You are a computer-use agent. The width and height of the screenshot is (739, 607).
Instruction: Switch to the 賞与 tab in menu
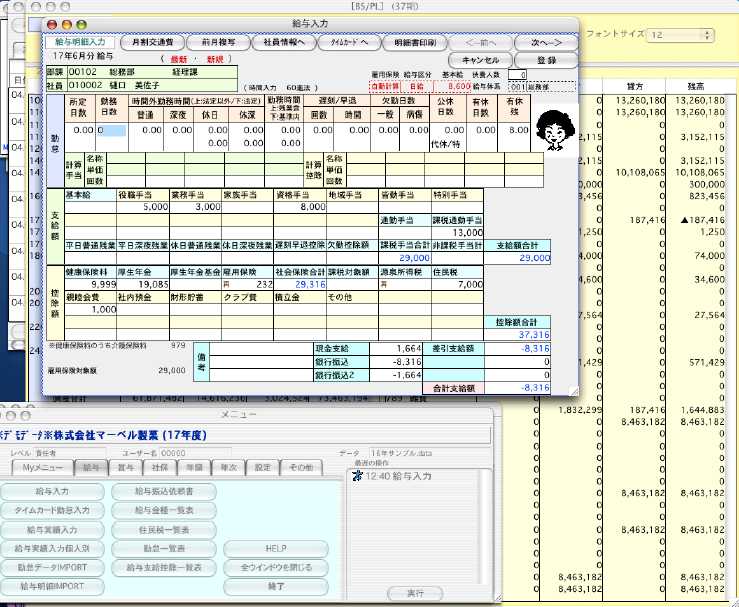(x=123, y=467)
